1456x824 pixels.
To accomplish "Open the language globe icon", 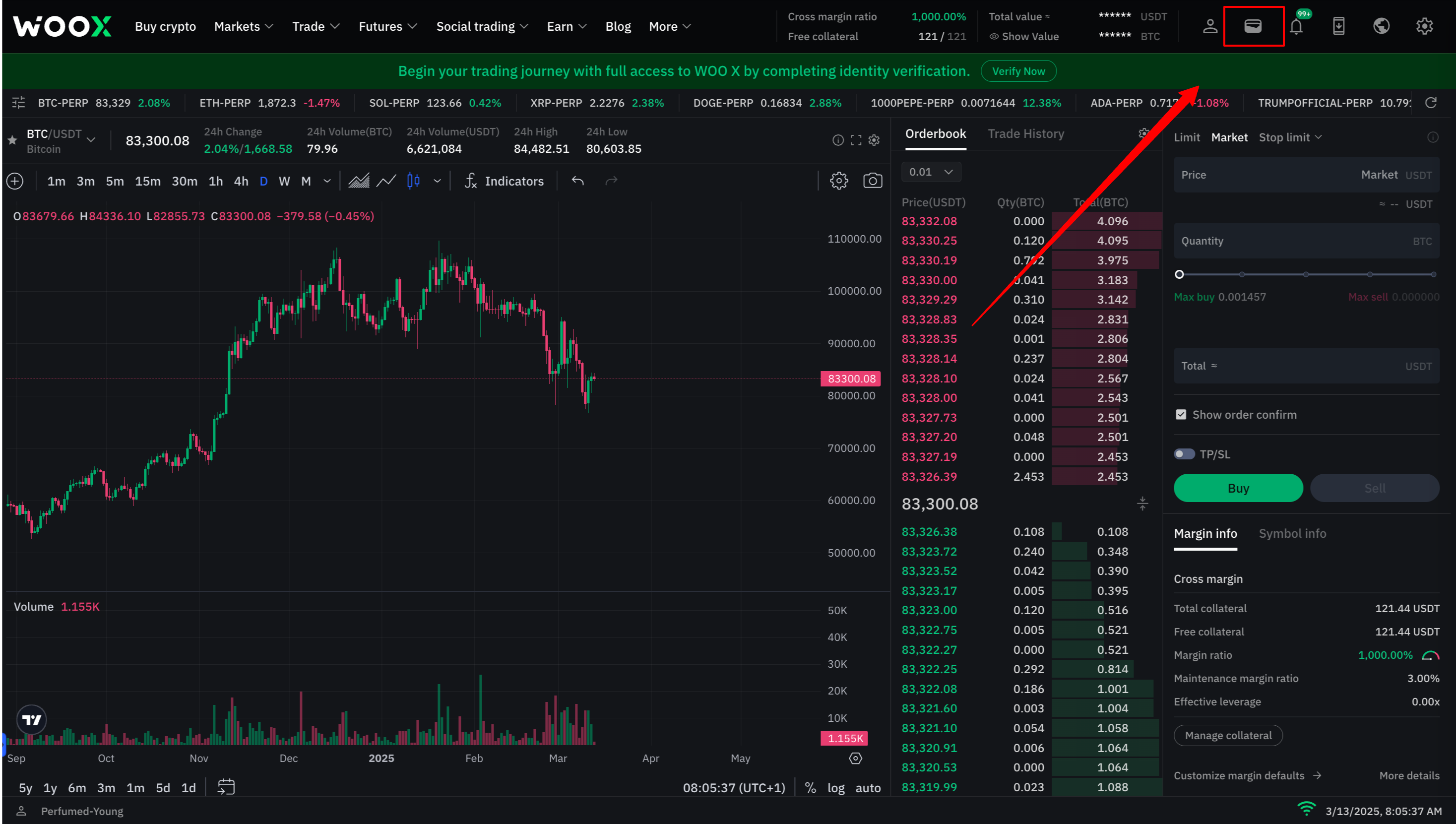I will [1381, 26].
